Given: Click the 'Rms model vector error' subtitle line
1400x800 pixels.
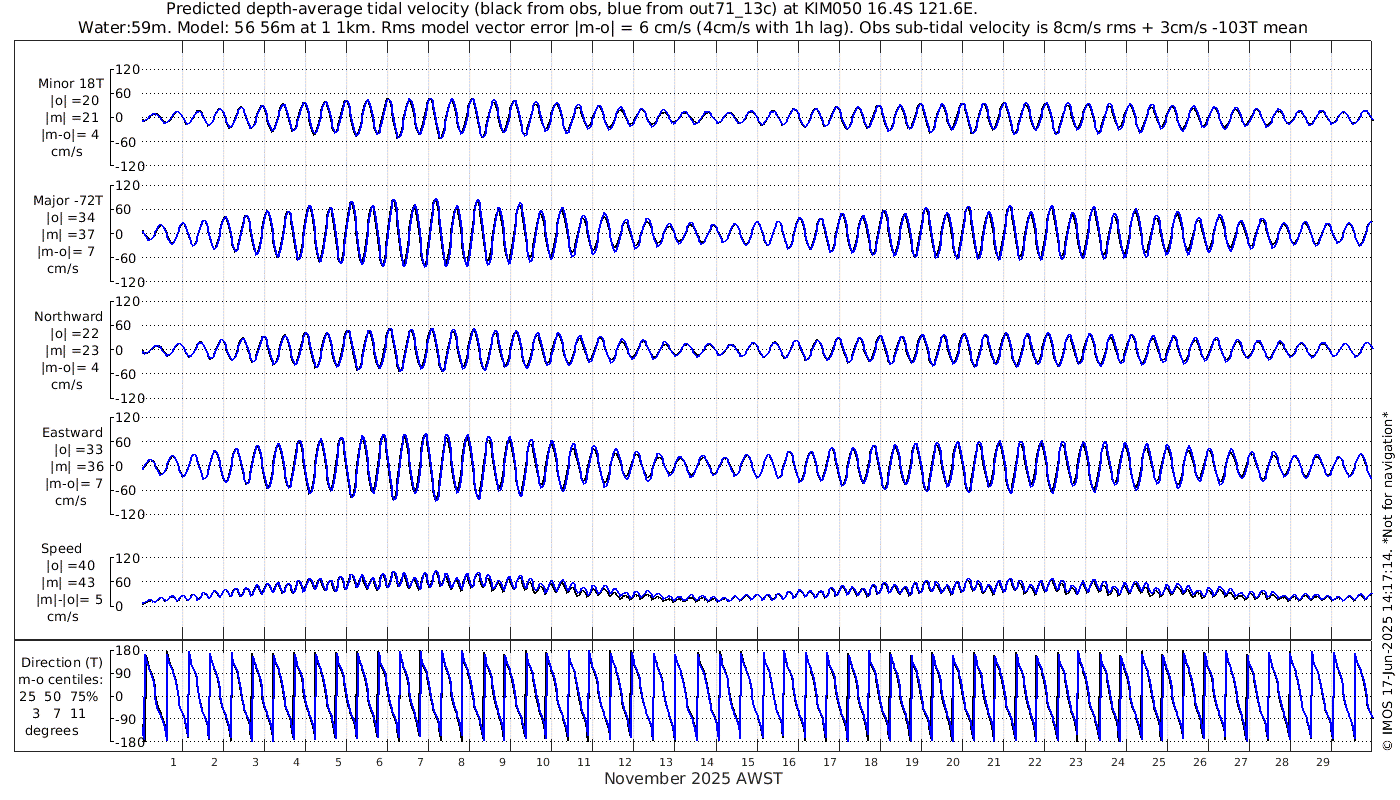Looking at the screenshot, I should coord(692,27).
